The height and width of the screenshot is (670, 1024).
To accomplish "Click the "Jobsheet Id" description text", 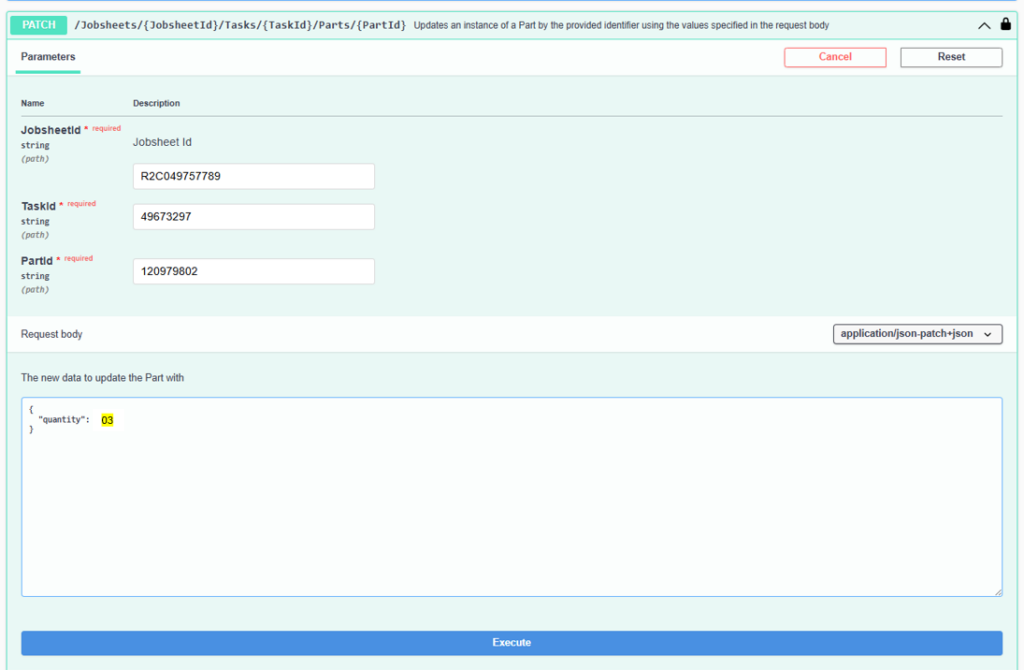I will [162, 142].
